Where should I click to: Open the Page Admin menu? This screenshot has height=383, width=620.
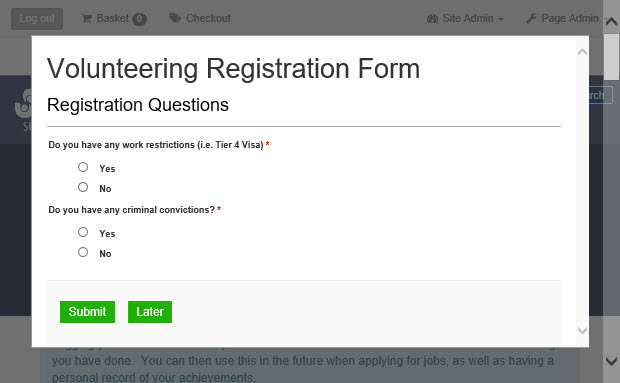(562, 18)
